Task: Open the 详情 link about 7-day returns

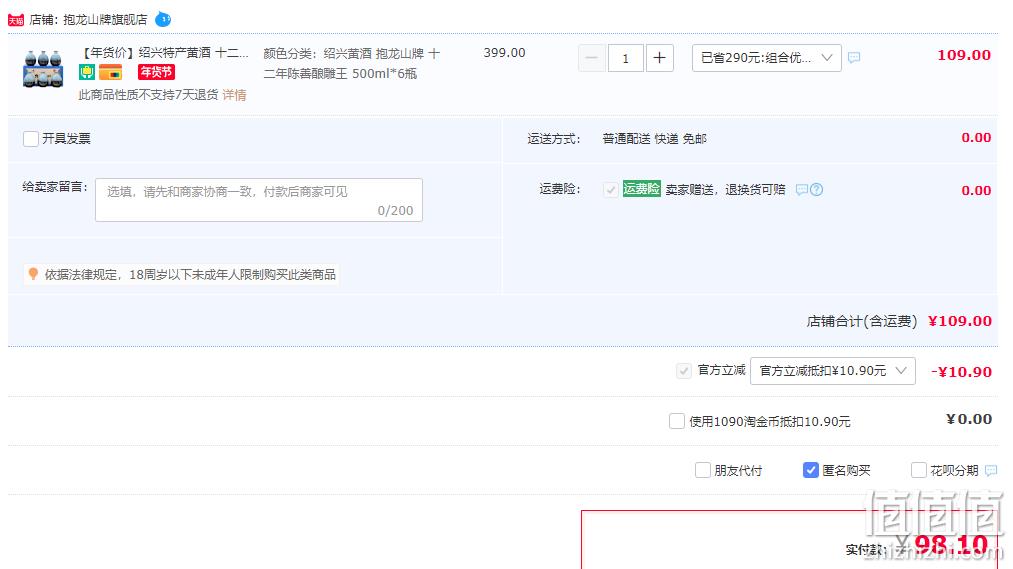Action: (235, 95)
